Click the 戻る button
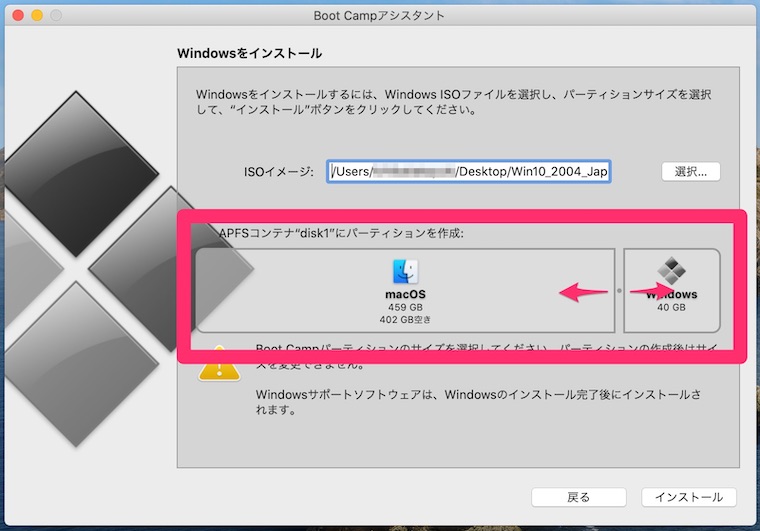This screenshot has width=760, height=531. 579,497
